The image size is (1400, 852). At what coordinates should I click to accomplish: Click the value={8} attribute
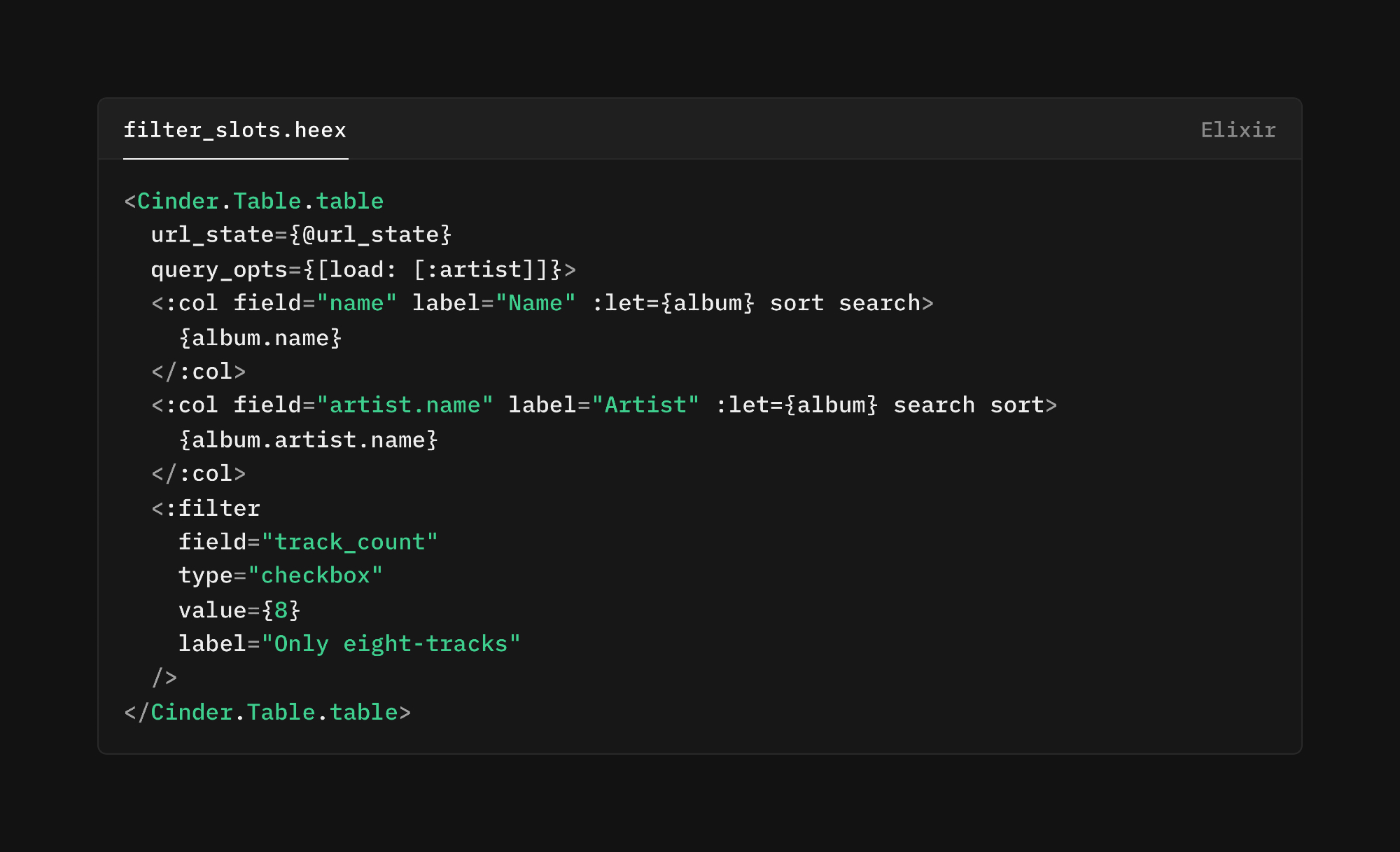coord(239,610)
